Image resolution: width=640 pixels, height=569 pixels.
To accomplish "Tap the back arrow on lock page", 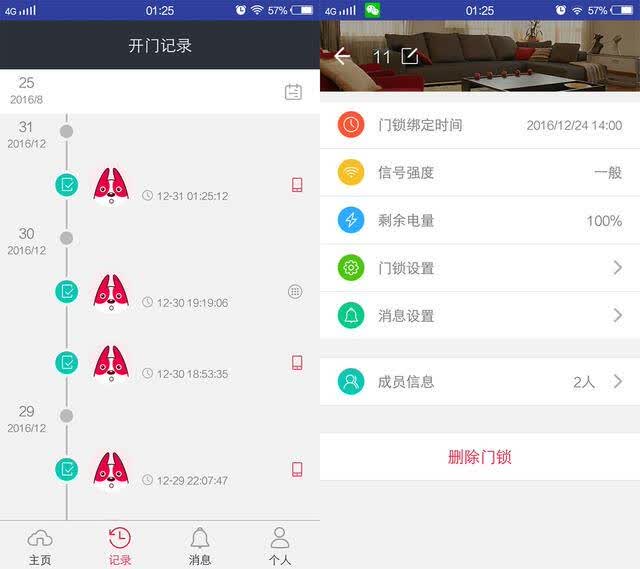I will [x=342, y=56].
